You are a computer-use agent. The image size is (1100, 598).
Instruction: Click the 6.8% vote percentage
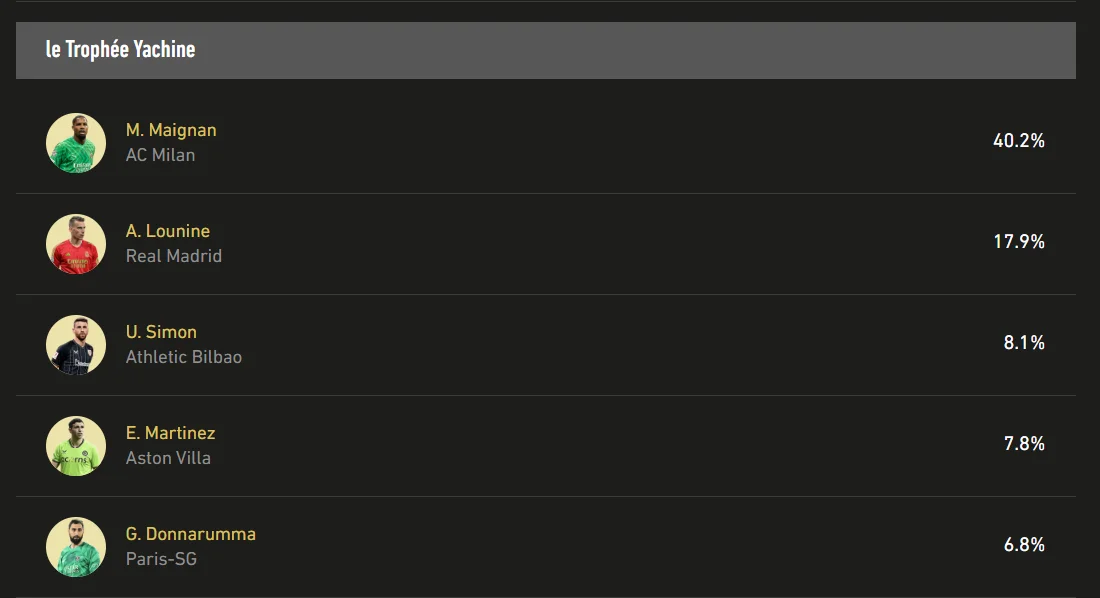[1024, 545]
